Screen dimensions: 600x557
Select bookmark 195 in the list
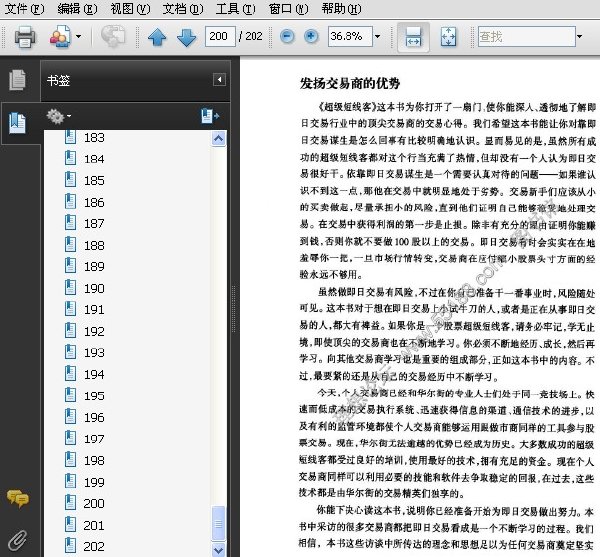tap(94, 396)
